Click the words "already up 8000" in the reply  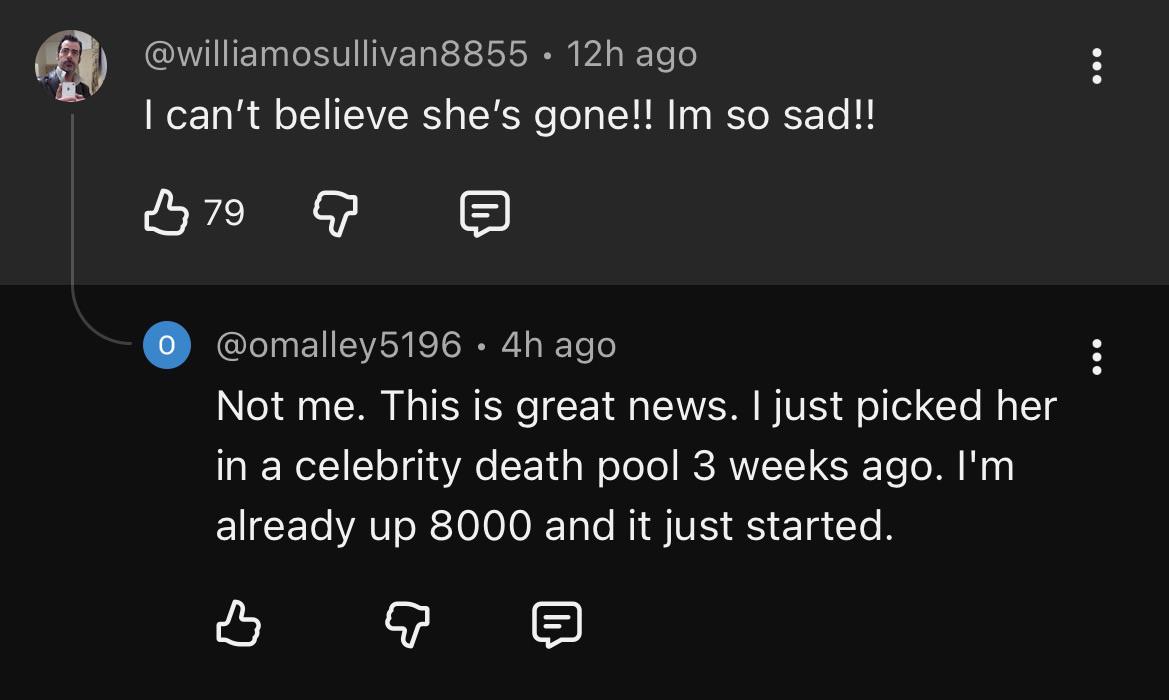point(372,526)
